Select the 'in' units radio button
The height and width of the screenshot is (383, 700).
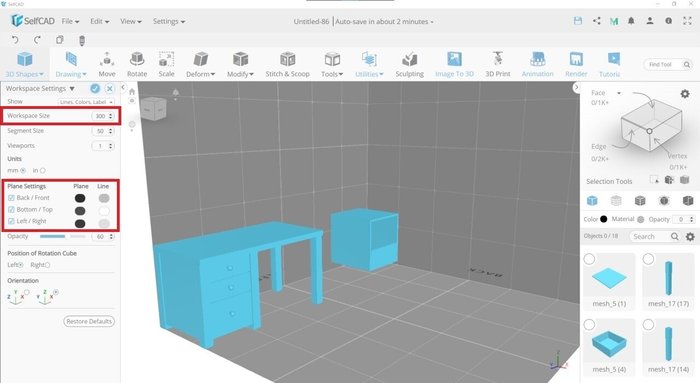point(43,171)
